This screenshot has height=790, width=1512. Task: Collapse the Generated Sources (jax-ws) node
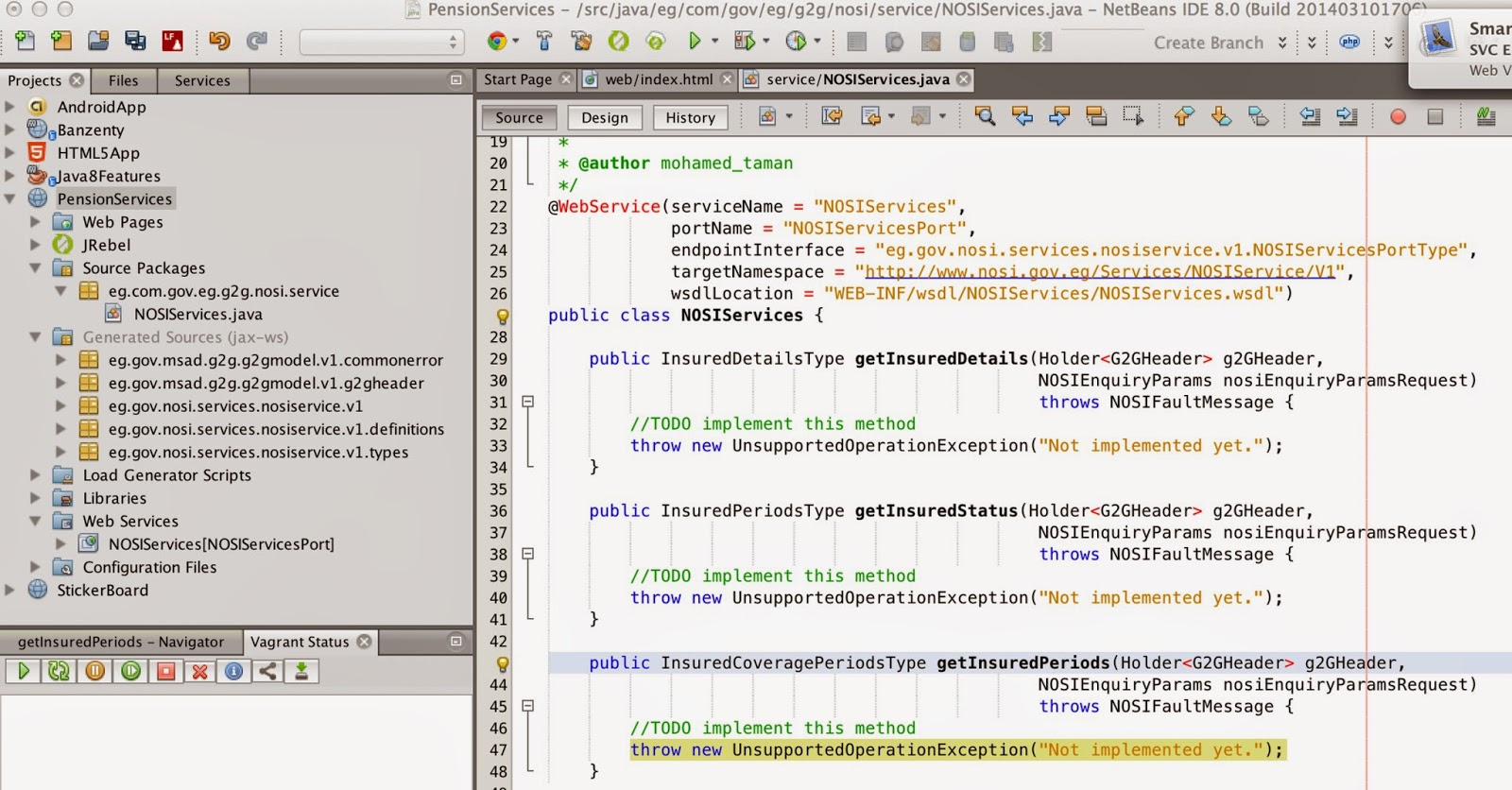[35, 337]
